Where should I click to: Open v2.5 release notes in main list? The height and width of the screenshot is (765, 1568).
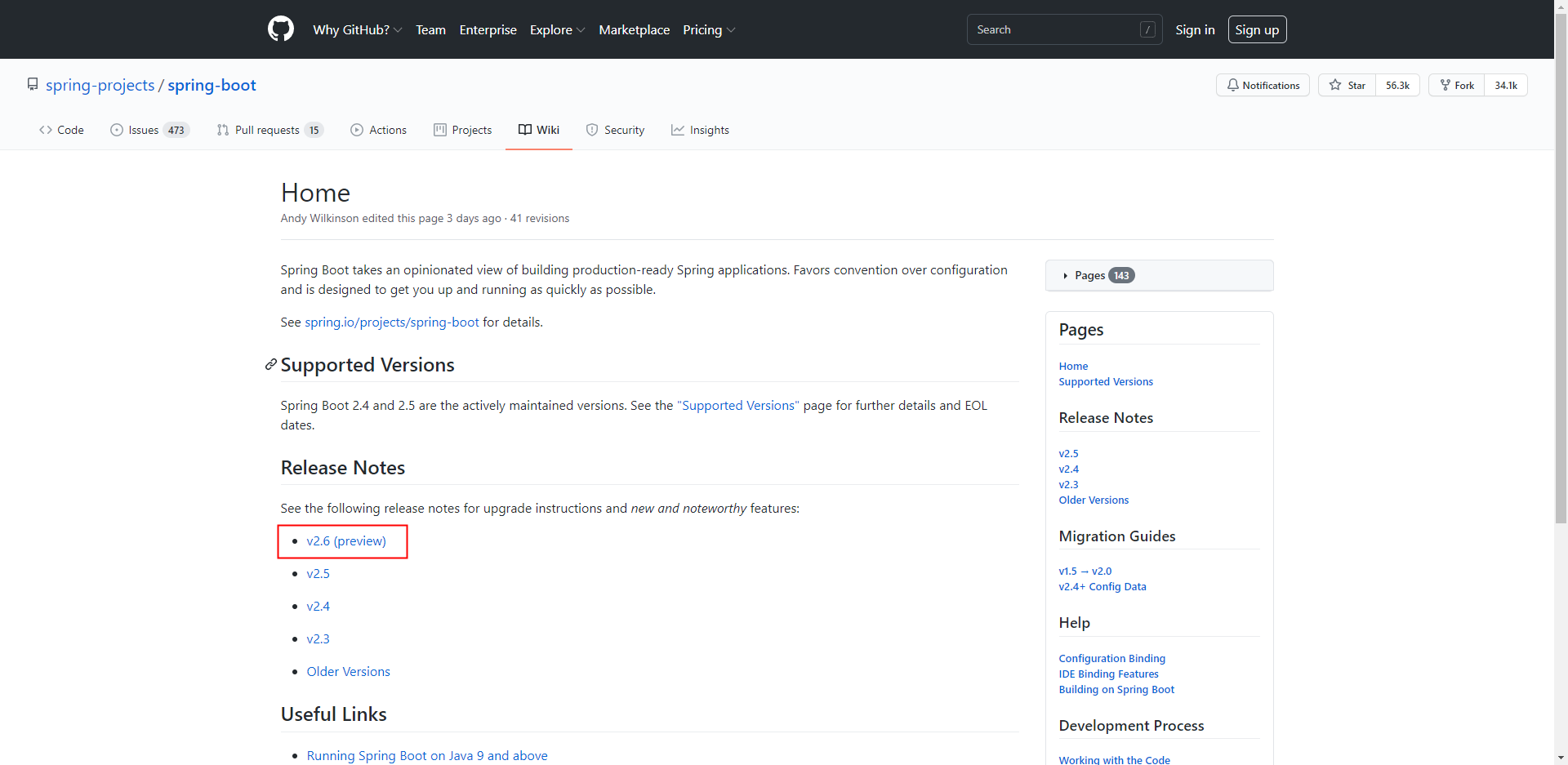(318, 574)
